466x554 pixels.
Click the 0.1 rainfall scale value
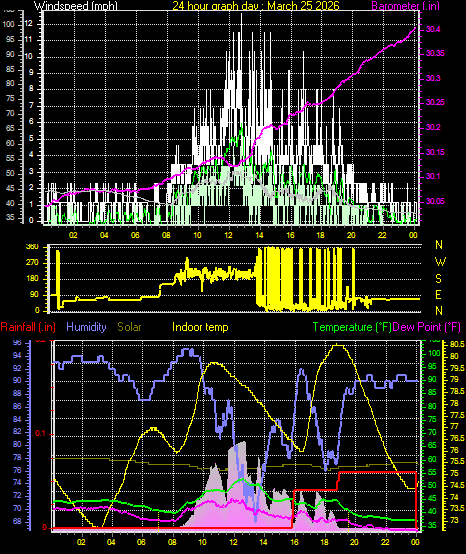(x=41, y=433)
